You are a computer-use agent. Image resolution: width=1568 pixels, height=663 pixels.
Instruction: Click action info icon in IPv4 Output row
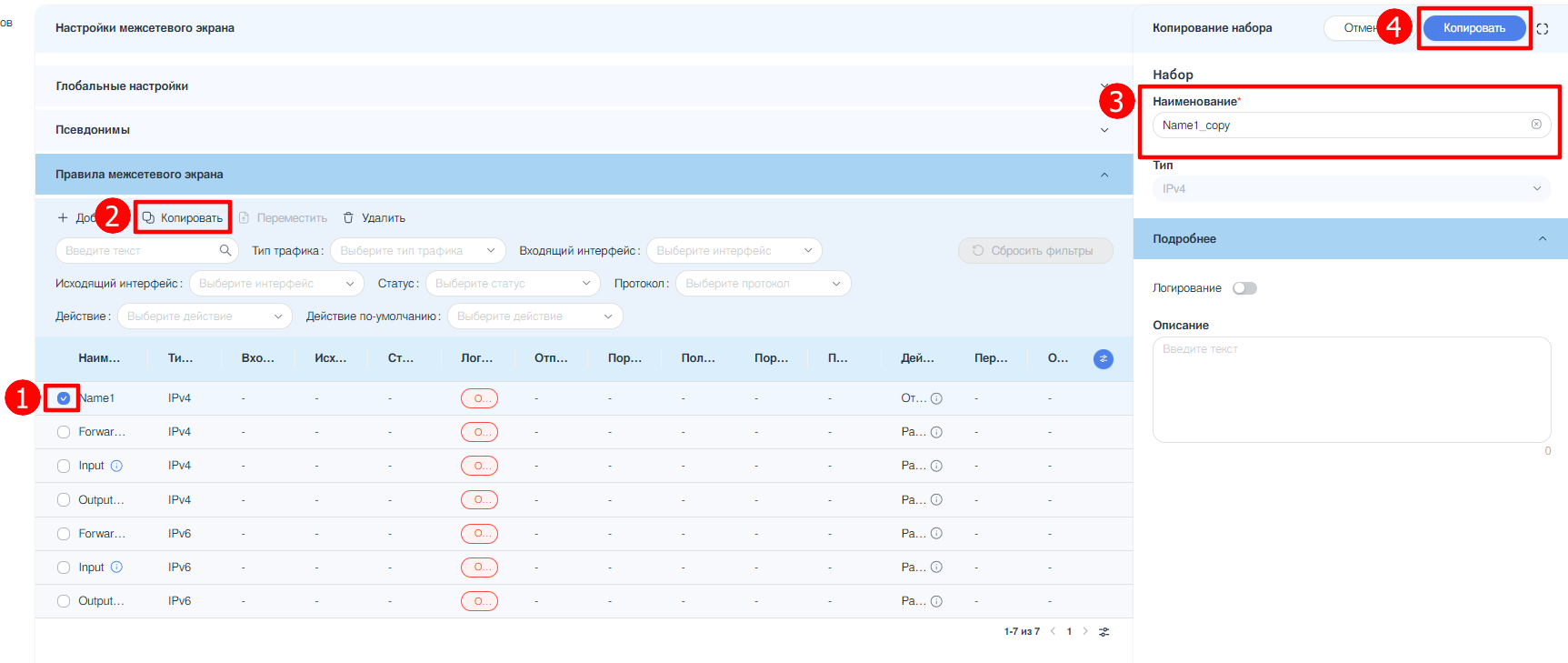[936, 500]
